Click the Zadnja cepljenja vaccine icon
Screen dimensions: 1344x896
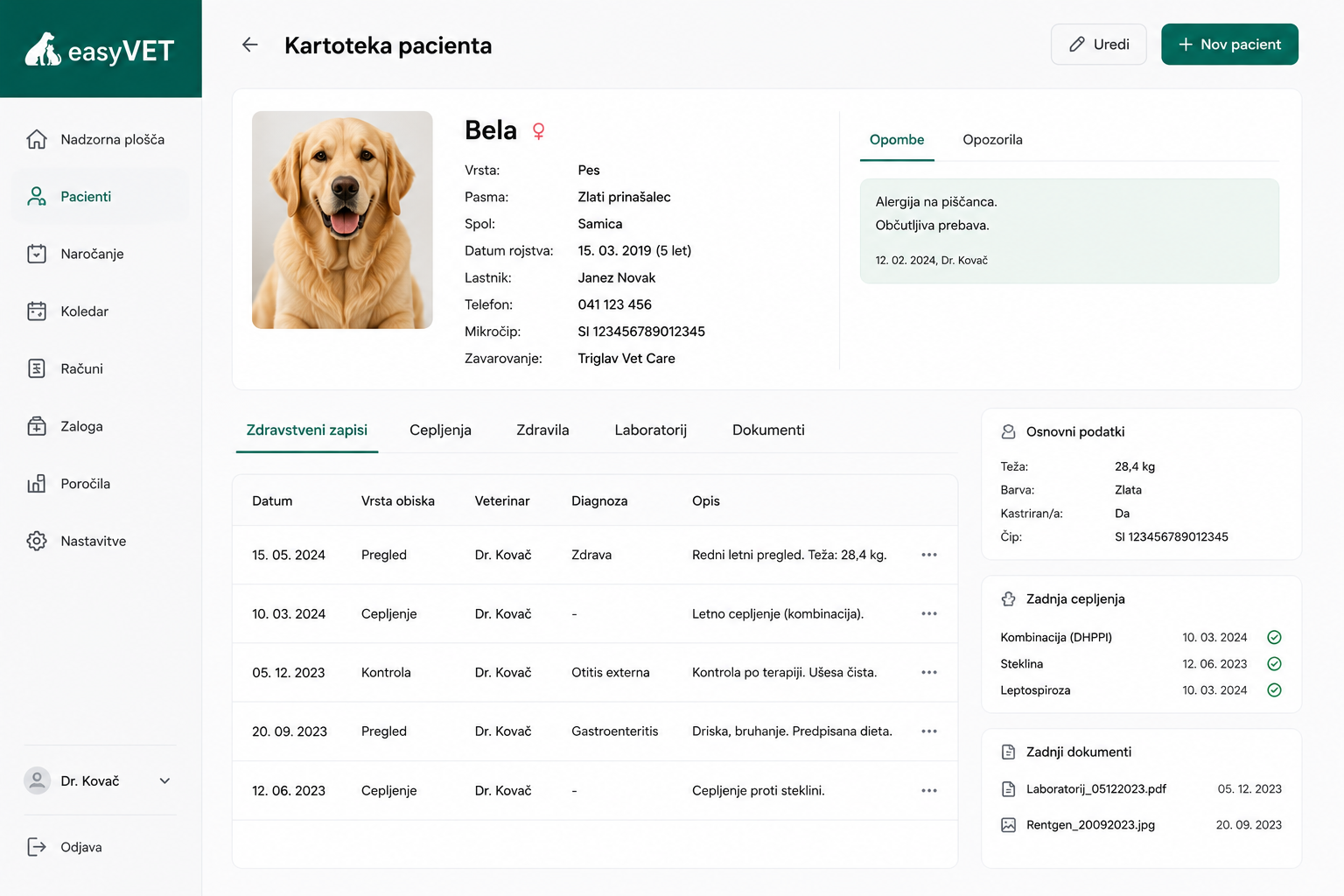tap(1008, 598)
